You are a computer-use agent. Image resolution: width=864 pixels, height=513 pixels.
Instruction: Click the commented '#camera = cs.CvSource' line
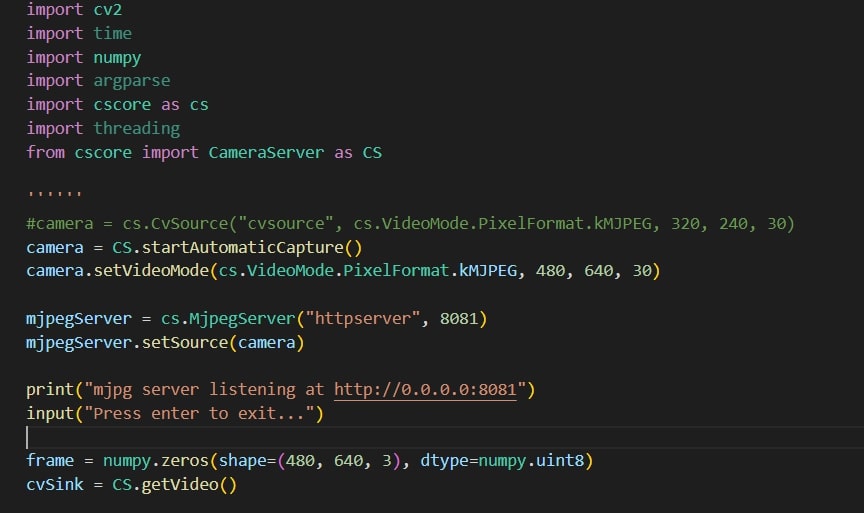click(411, 224)
